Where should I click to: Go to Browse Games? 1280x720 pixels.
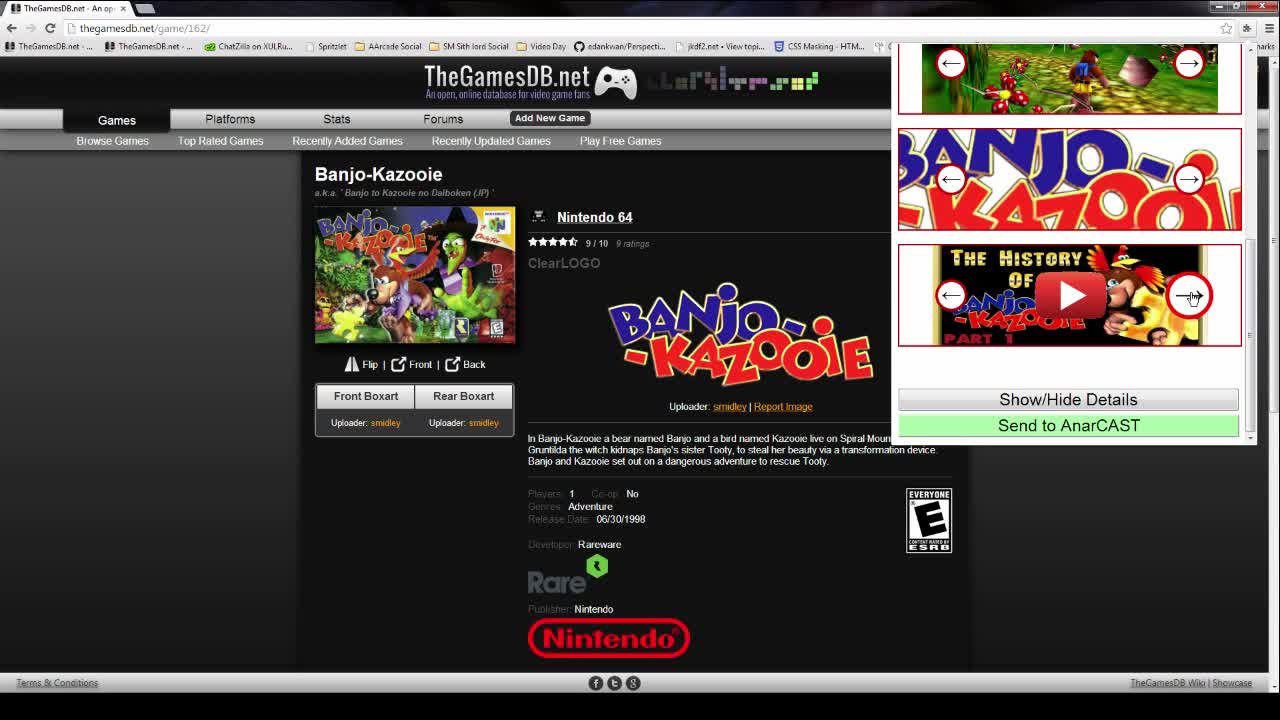click(112, 141)
